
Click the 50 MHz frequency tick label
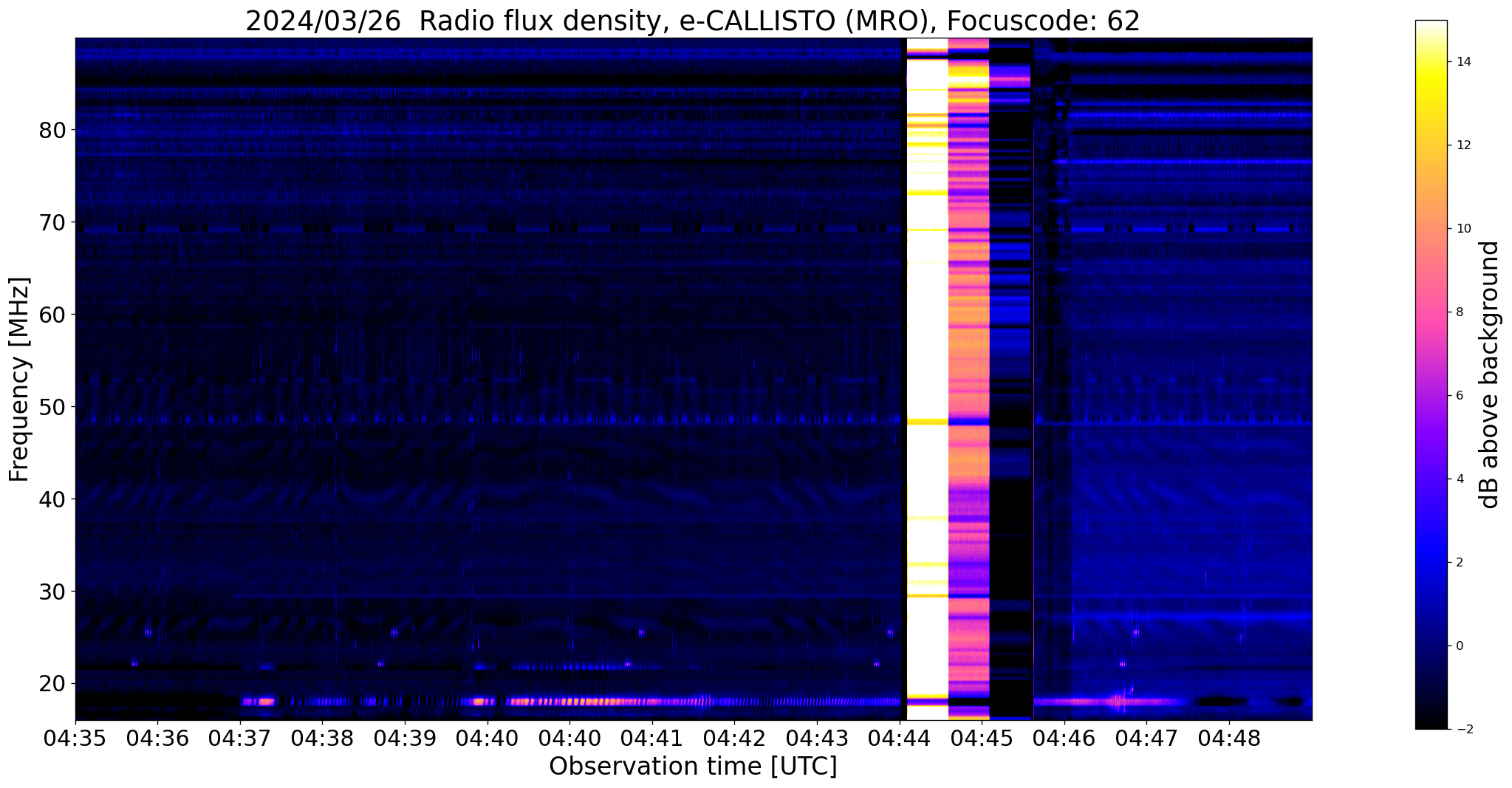pos(53,407)
